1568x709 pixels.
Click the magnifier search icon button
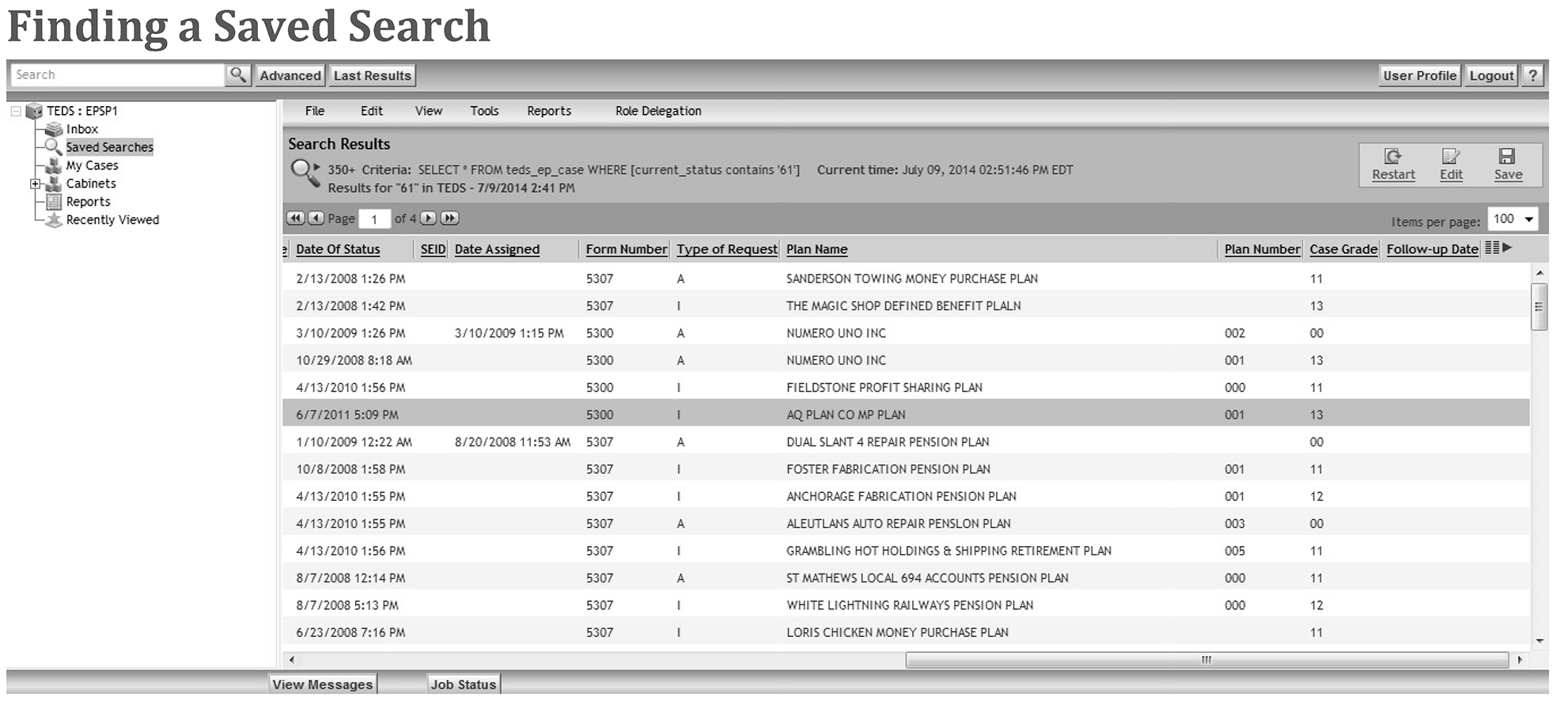(x=237, y=75)
